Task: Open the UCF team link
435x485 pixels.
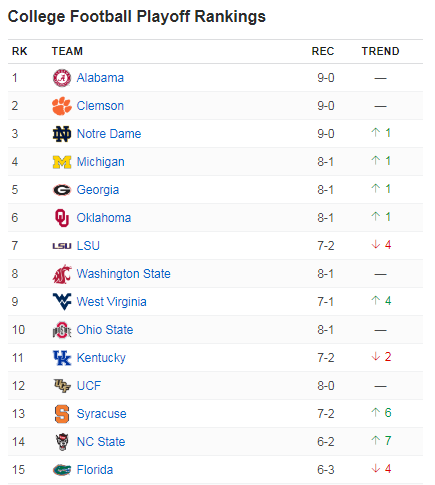Action: tap(89, 386)
